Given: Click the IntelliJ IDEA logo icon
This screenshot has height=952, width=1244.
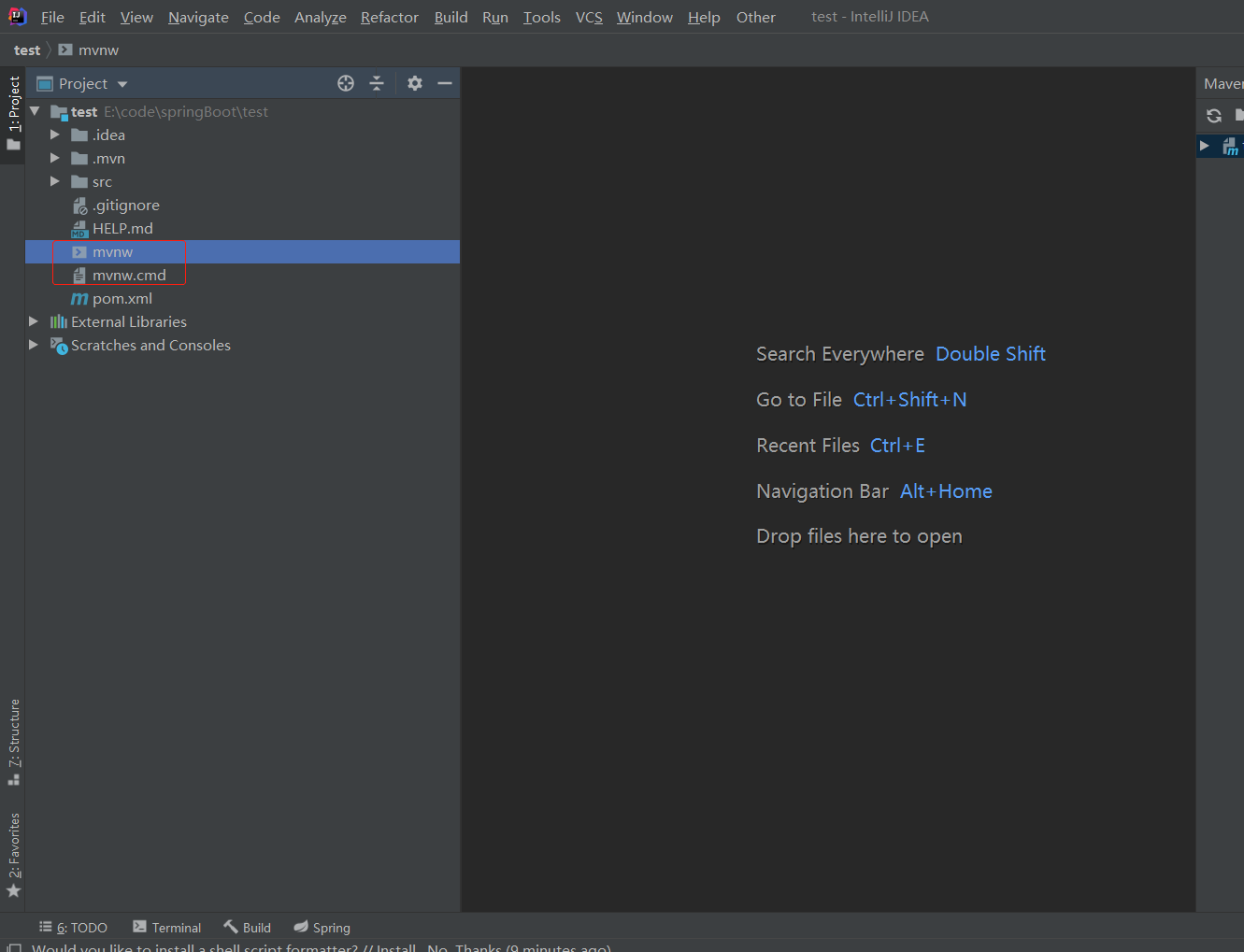Looking at the screenshot, I should [x=17, y=16].
